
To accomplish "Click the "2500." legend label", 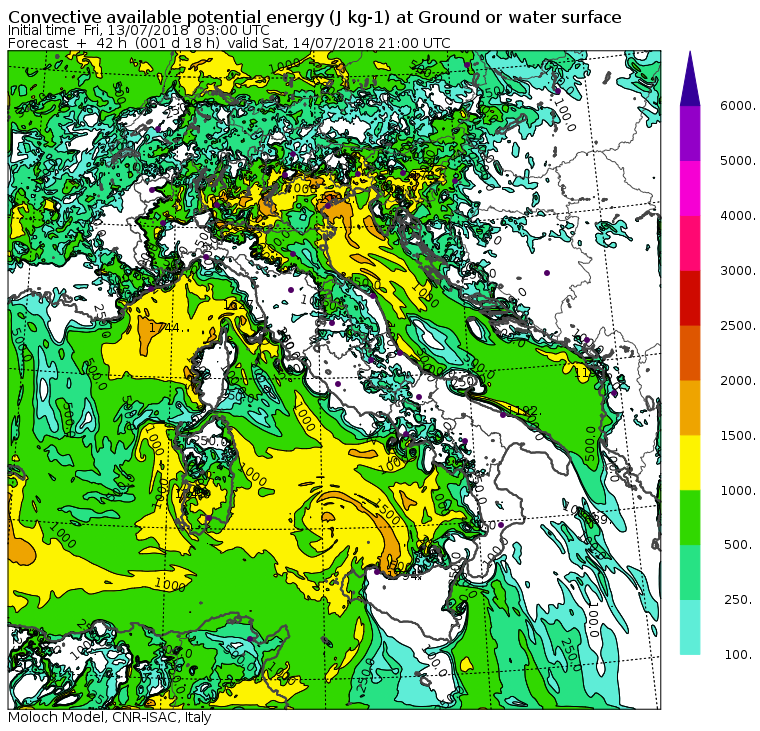I will tap(738, 325).
